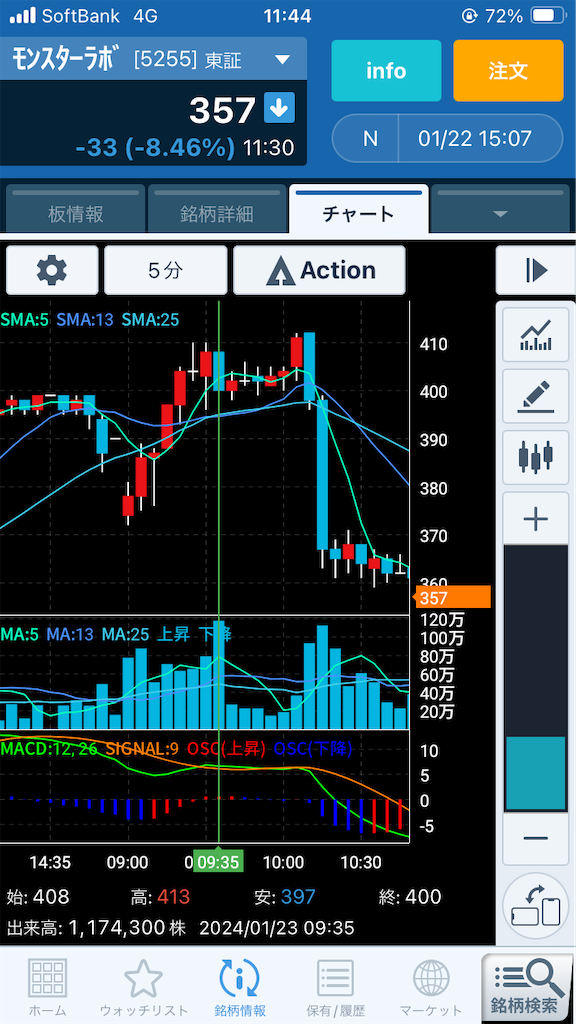The height and width of the screenshot is (1024, 576).
Task: Tap the SIGNAL:9 legend label
Action: [142, 750]
